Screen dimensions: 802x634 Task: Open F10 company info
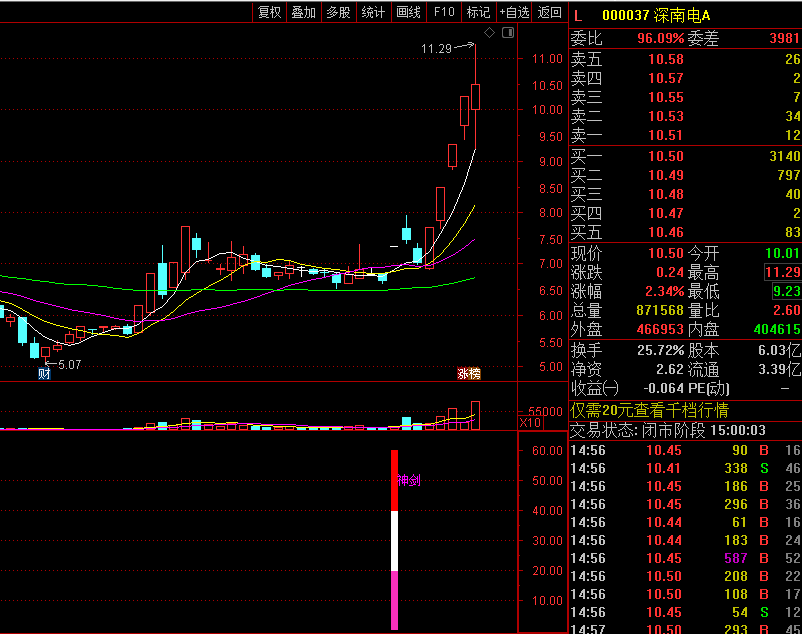(444, 12)
